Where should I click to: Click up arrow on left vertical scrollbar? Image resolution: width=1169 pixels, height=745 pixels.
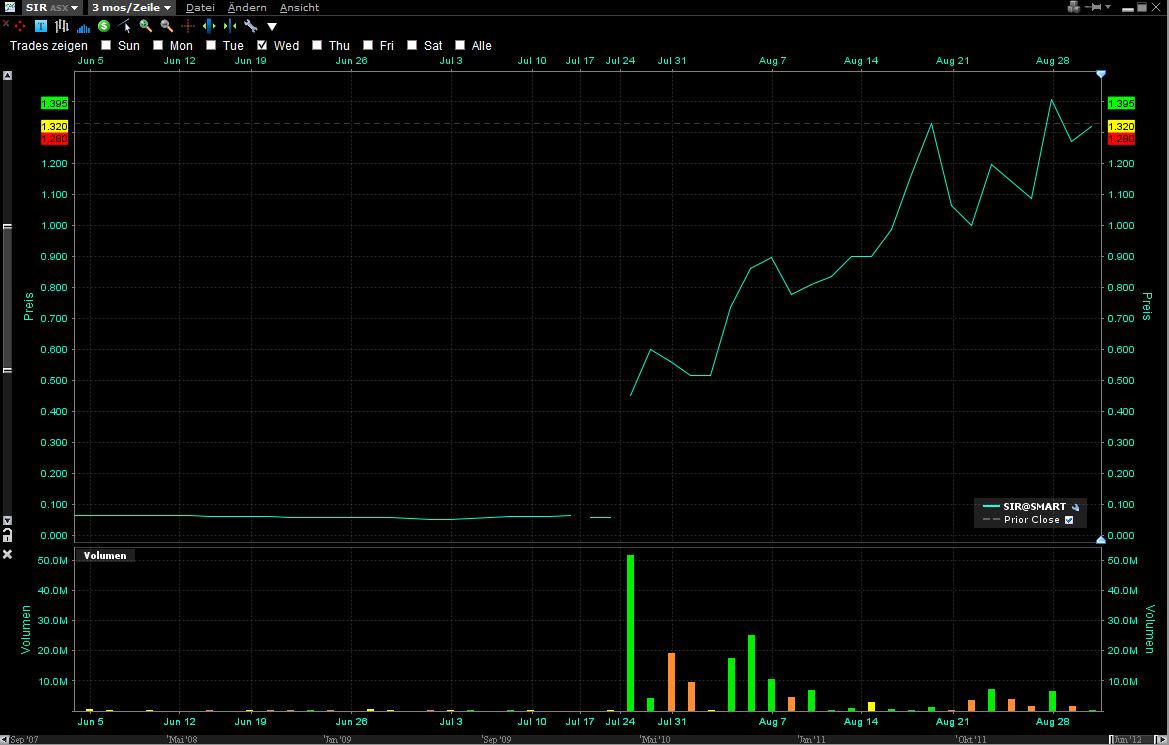tap(7, 75)
